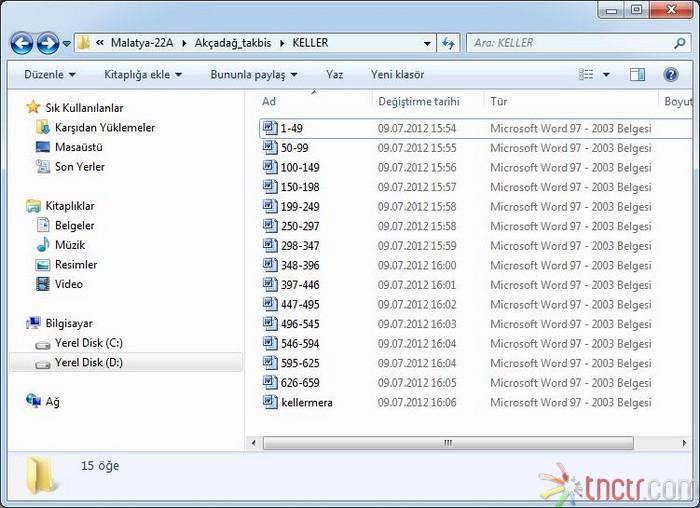Sort by the Ad column header

[268, 101]
